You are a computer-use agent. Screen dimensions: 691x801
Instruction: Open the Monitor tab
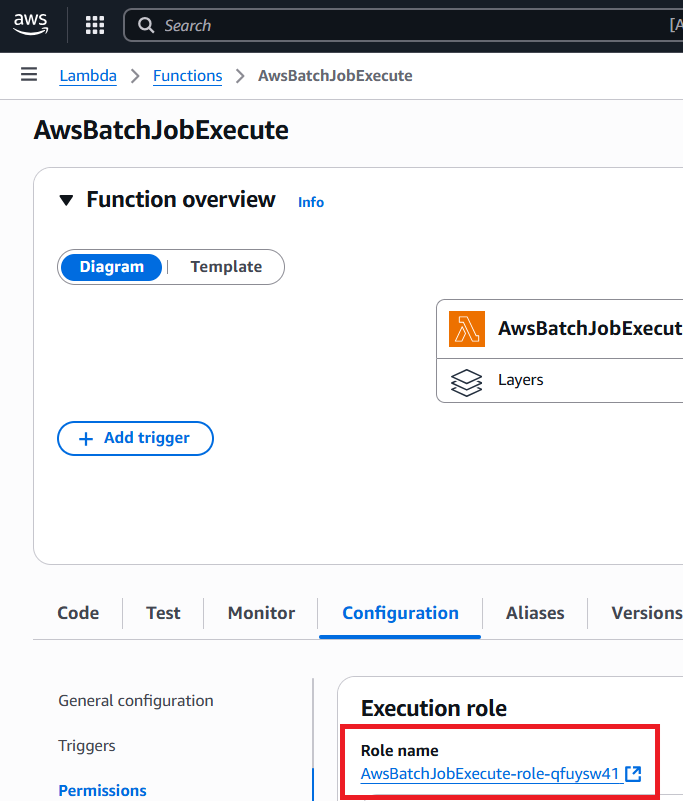[261, 613]
